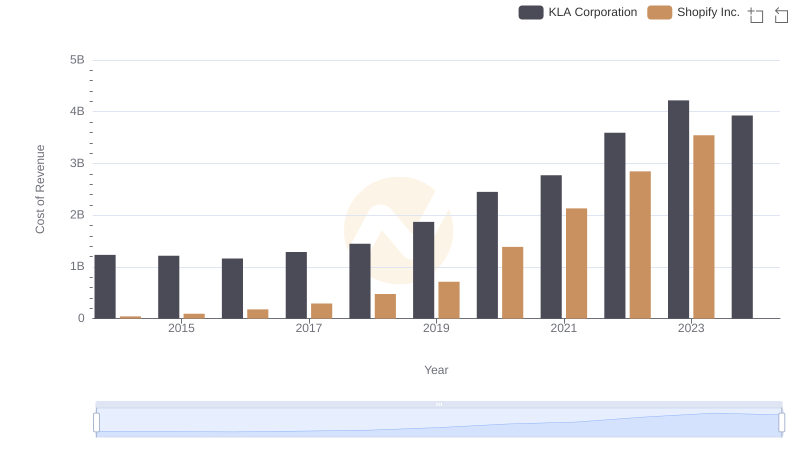Click the 2B y-axis label

point(77,215)
